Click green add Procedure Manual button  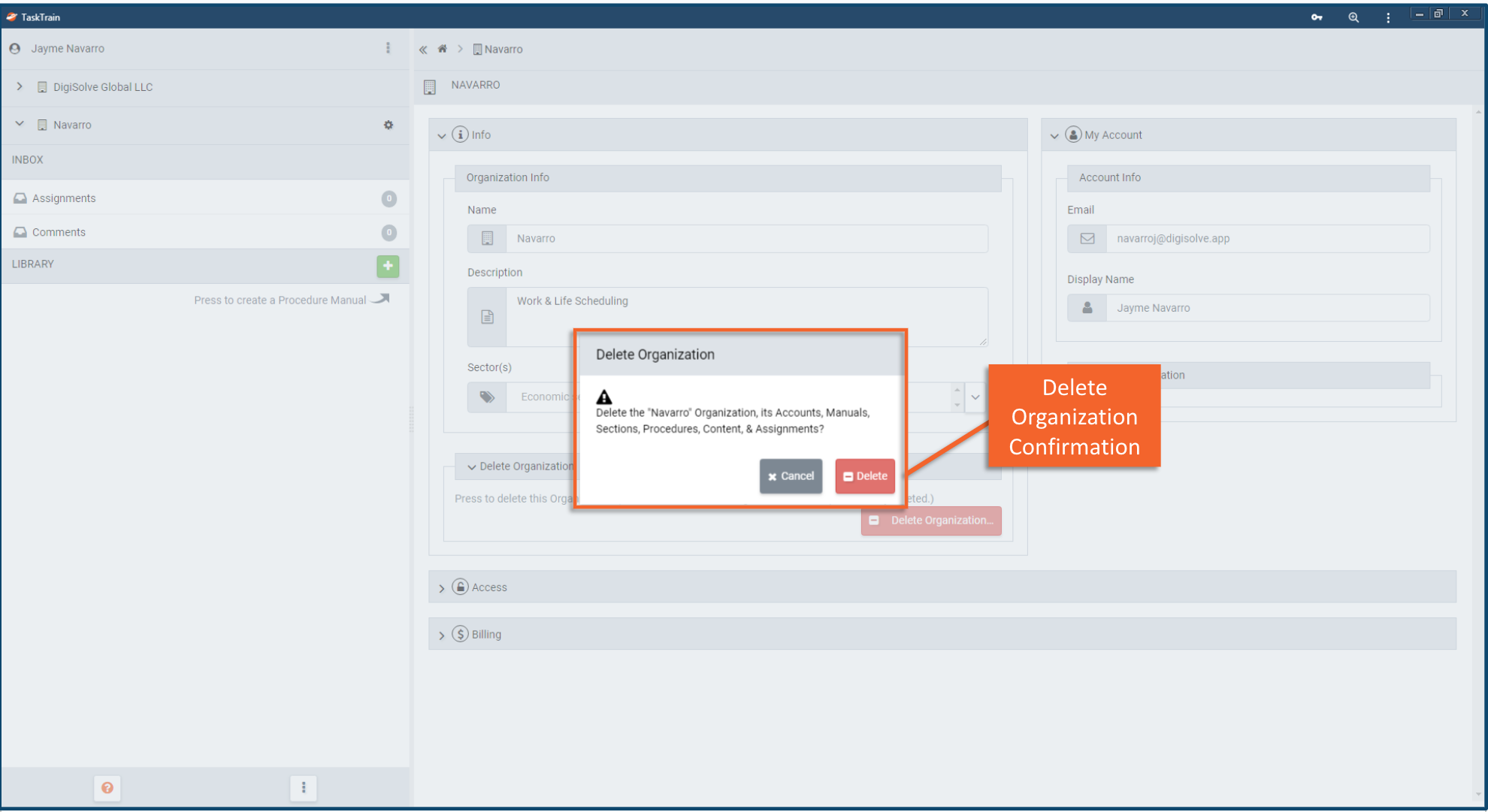[388, 265]
